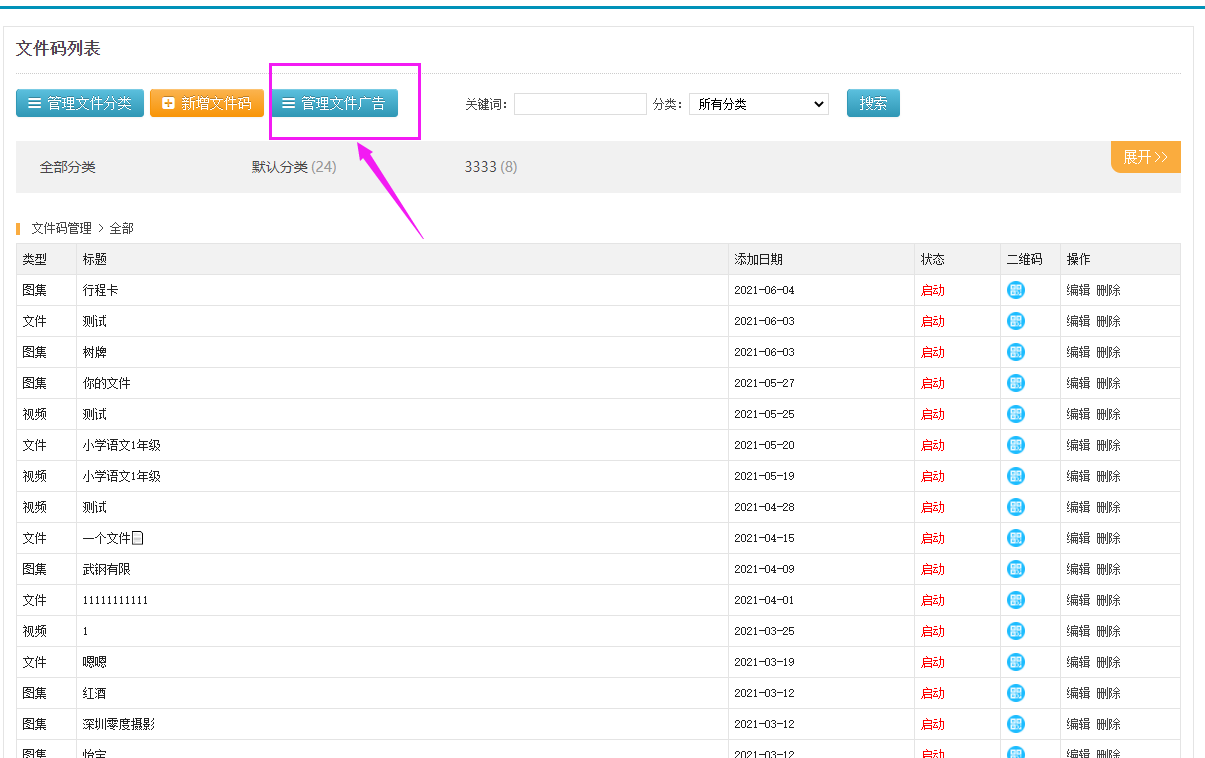Open QR code for 行程卡 row

[x=1016, y=290]
